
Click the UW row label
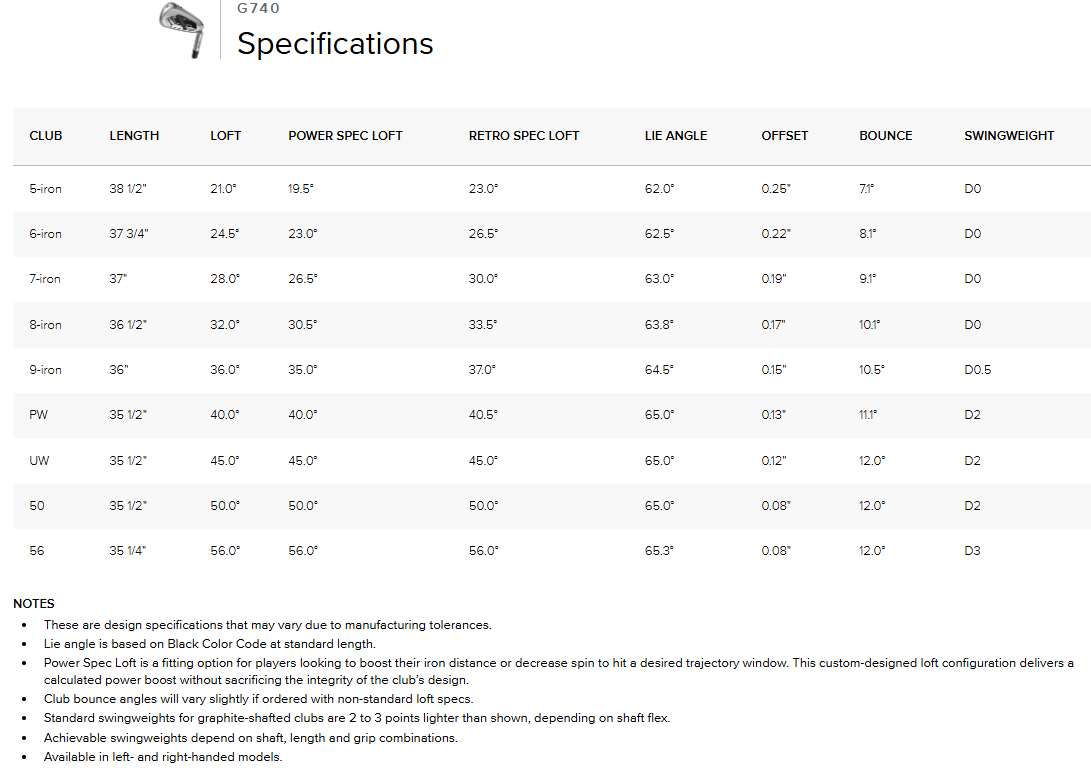point(39,461)
